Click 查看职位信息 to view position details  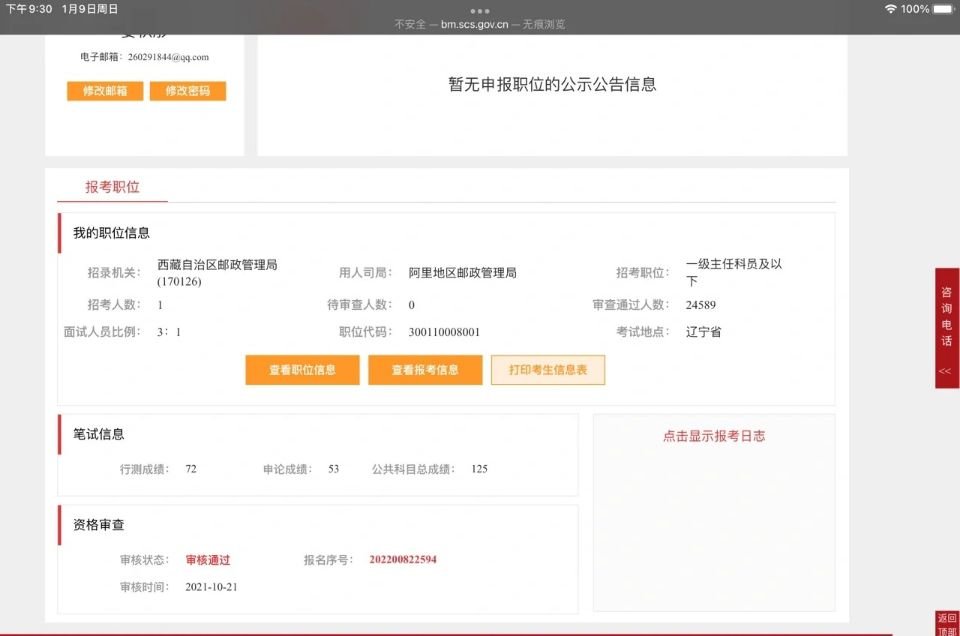[302, 370]
